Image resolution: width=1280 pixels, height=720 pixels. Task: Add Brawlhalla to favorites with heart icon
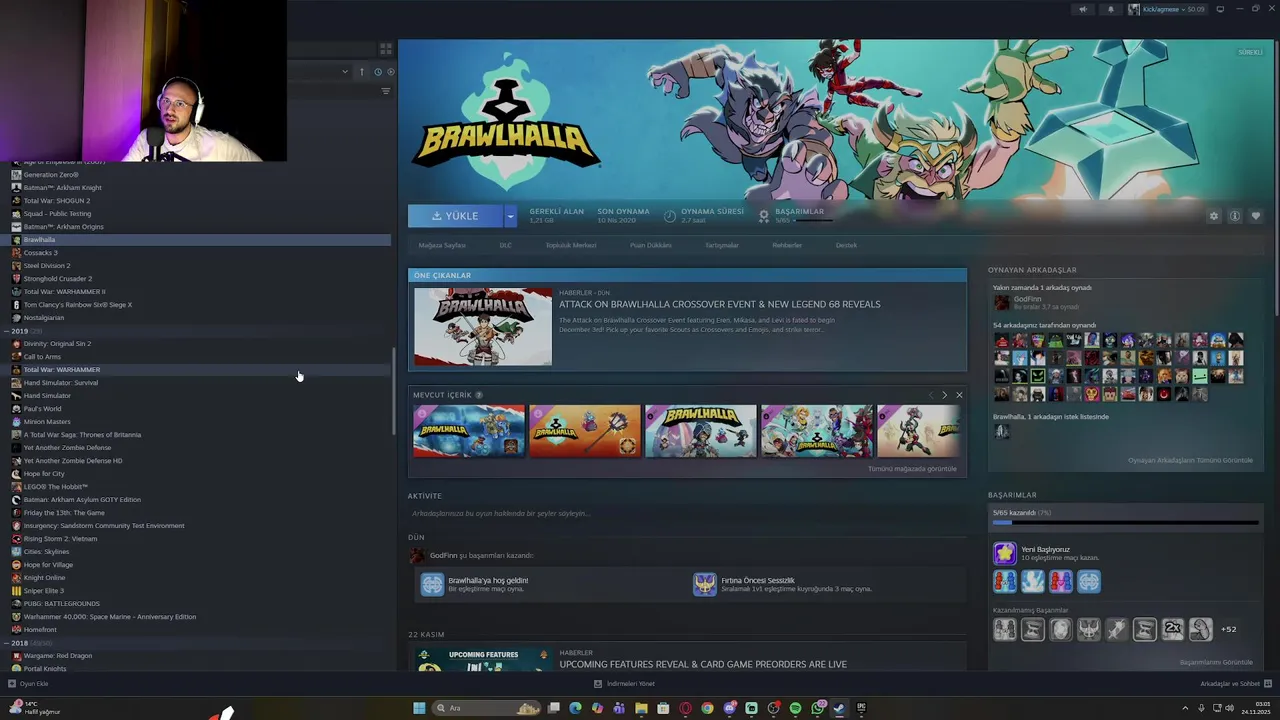(x=1256, y=216)
